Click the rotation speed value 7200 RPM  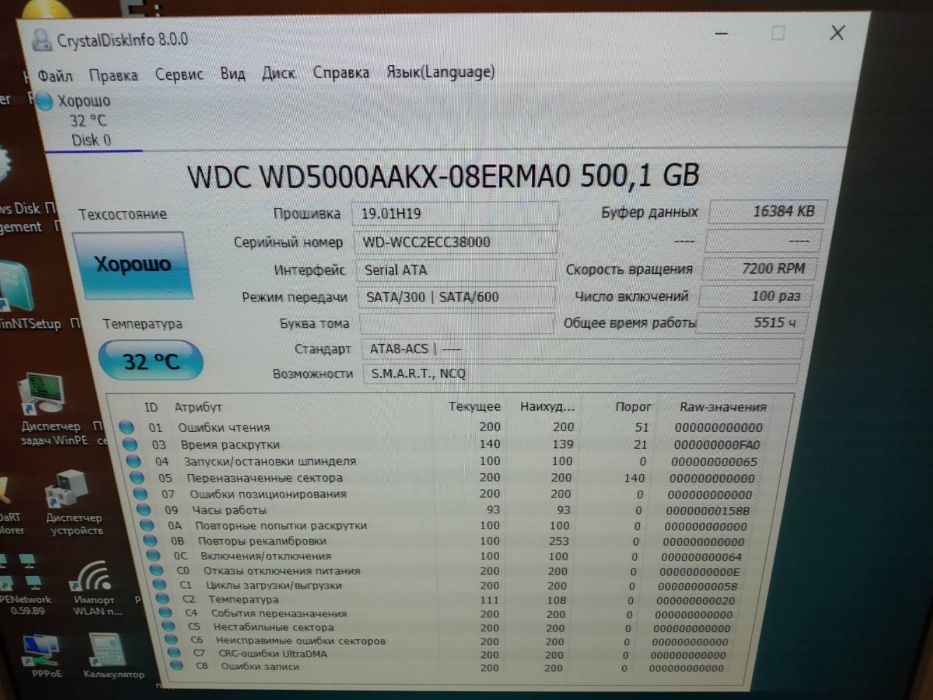click(759, 268)
